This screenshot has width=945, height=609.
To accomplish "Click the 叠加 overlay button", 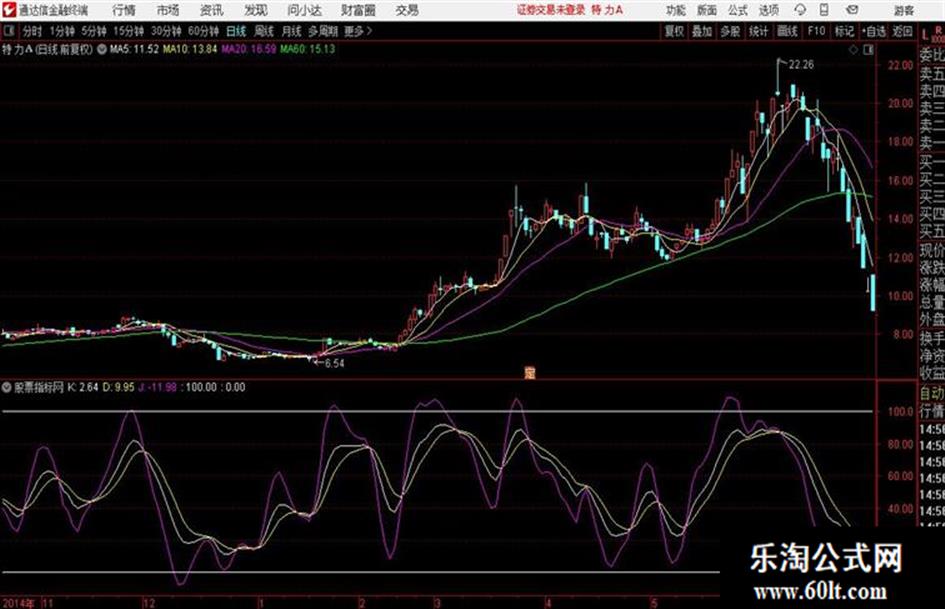I will (x=702, y=31).
